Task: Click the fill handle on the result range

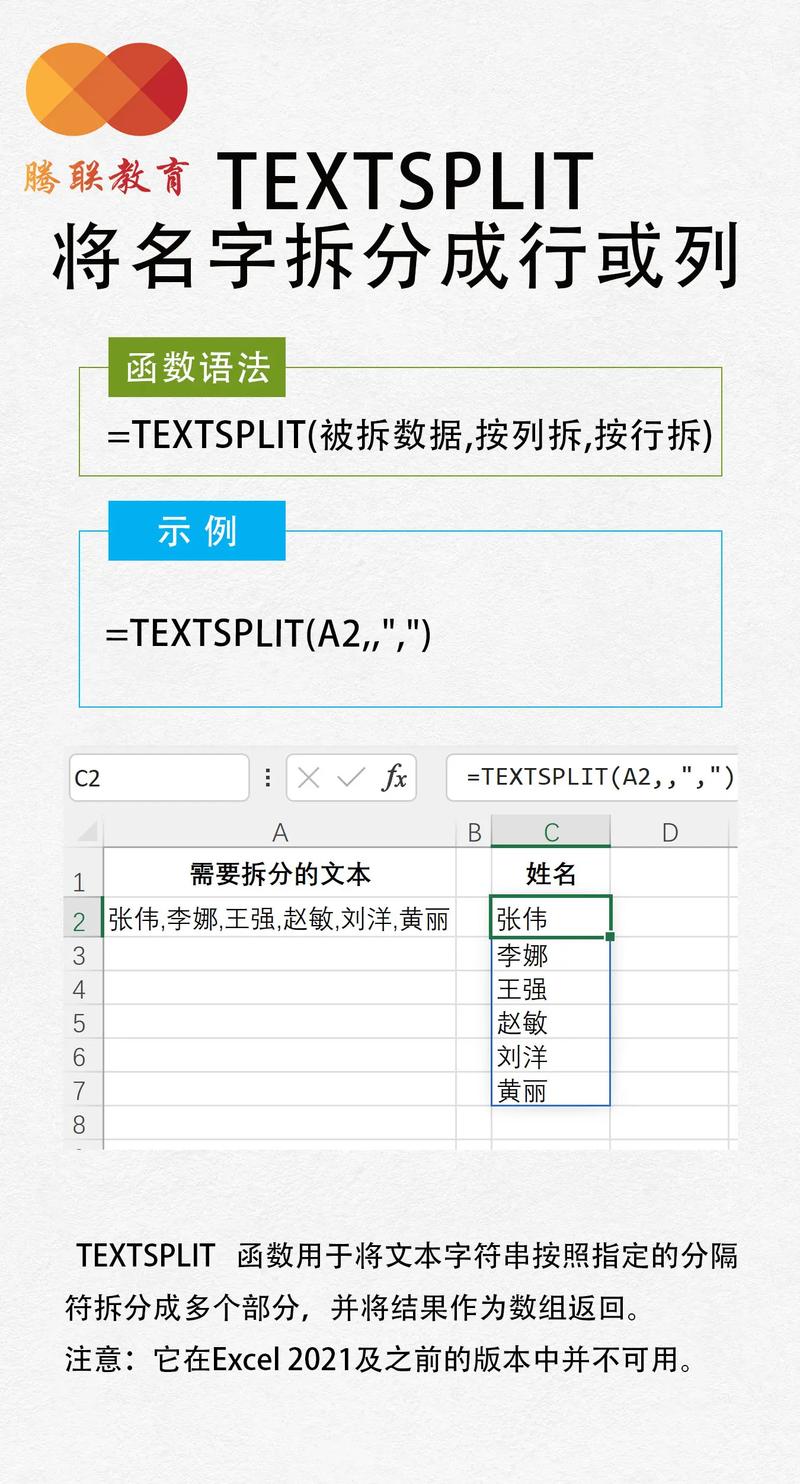Action: click(x=610, y=934)
